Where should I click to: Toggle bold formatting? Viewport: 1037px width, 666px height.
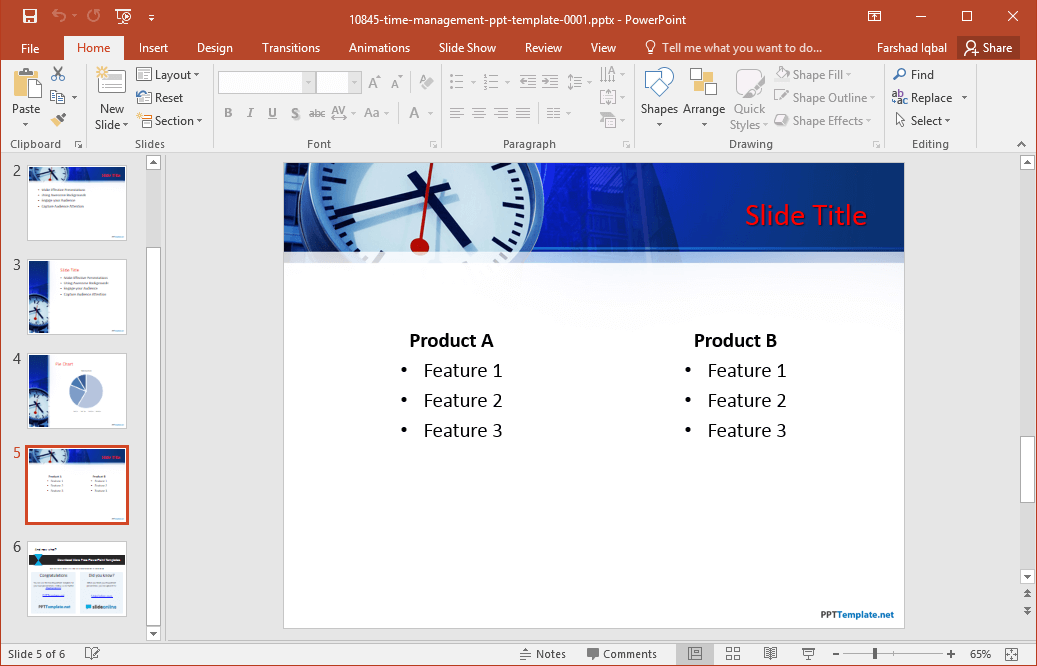pyautogui.click(x=228, y=113)
